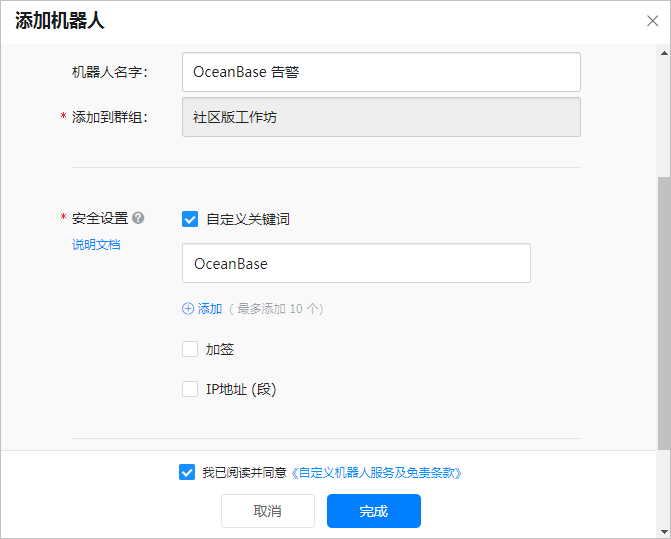The image size is (671, 539).
Task: Close the 添加机器人 dialog
Action: coord(652,21)
